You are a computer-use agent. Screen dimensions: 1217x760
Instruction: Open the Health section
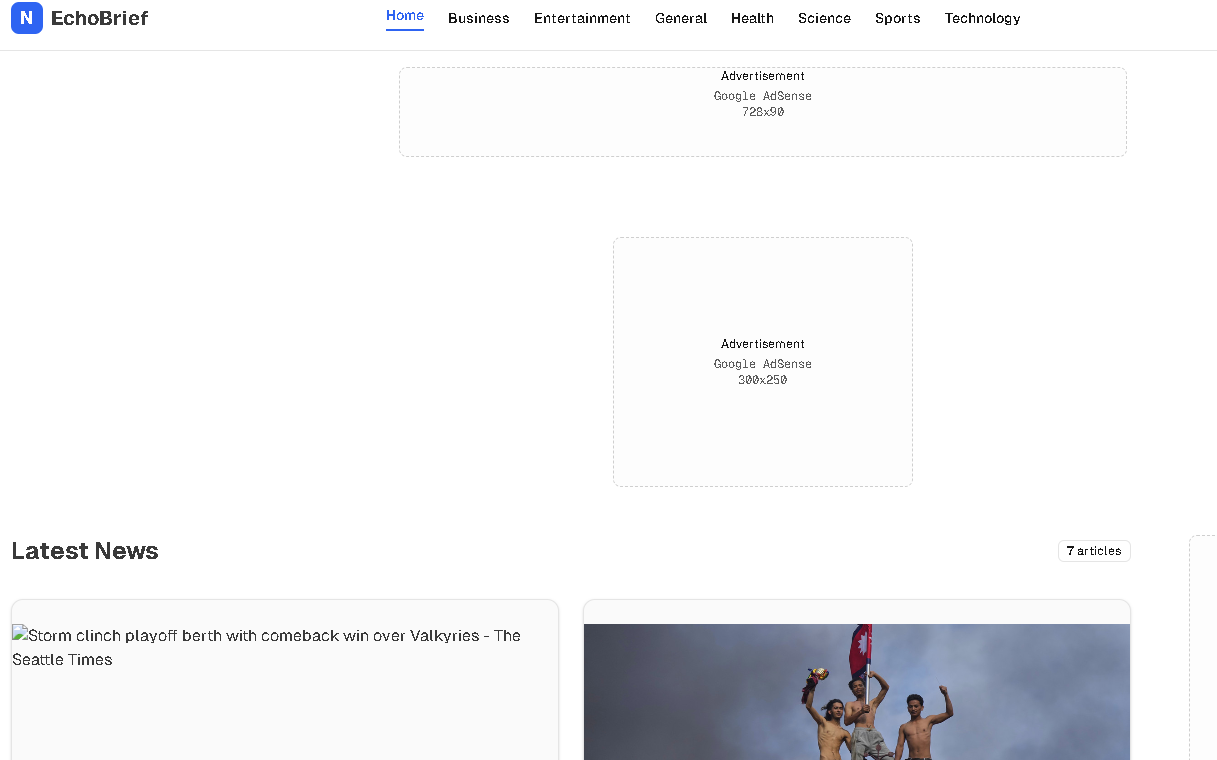coord(752,18)
